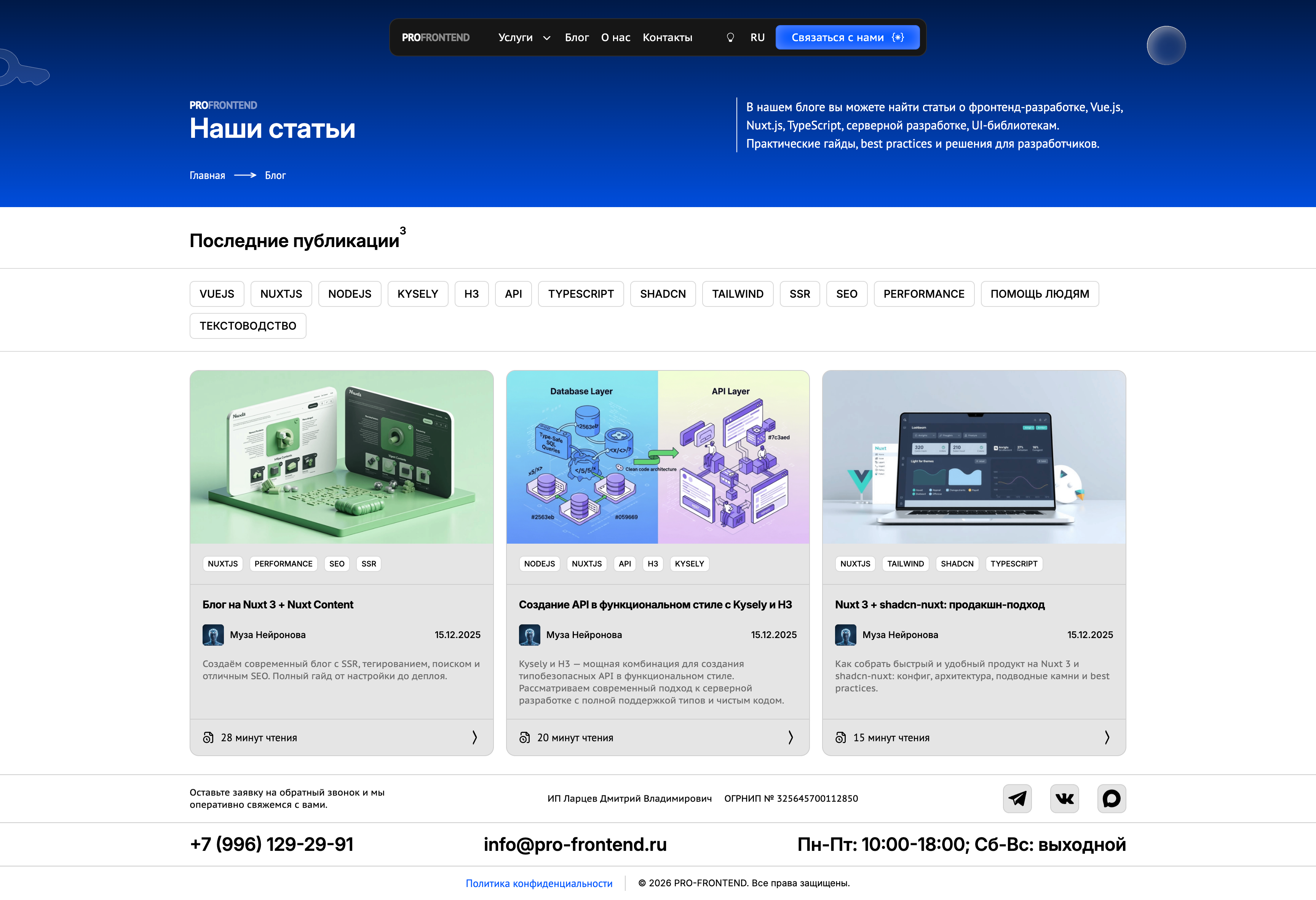Filter by the PERFORMANCE tag
1316x900 pixels.
pyautogui.click(x=923, y=294)
